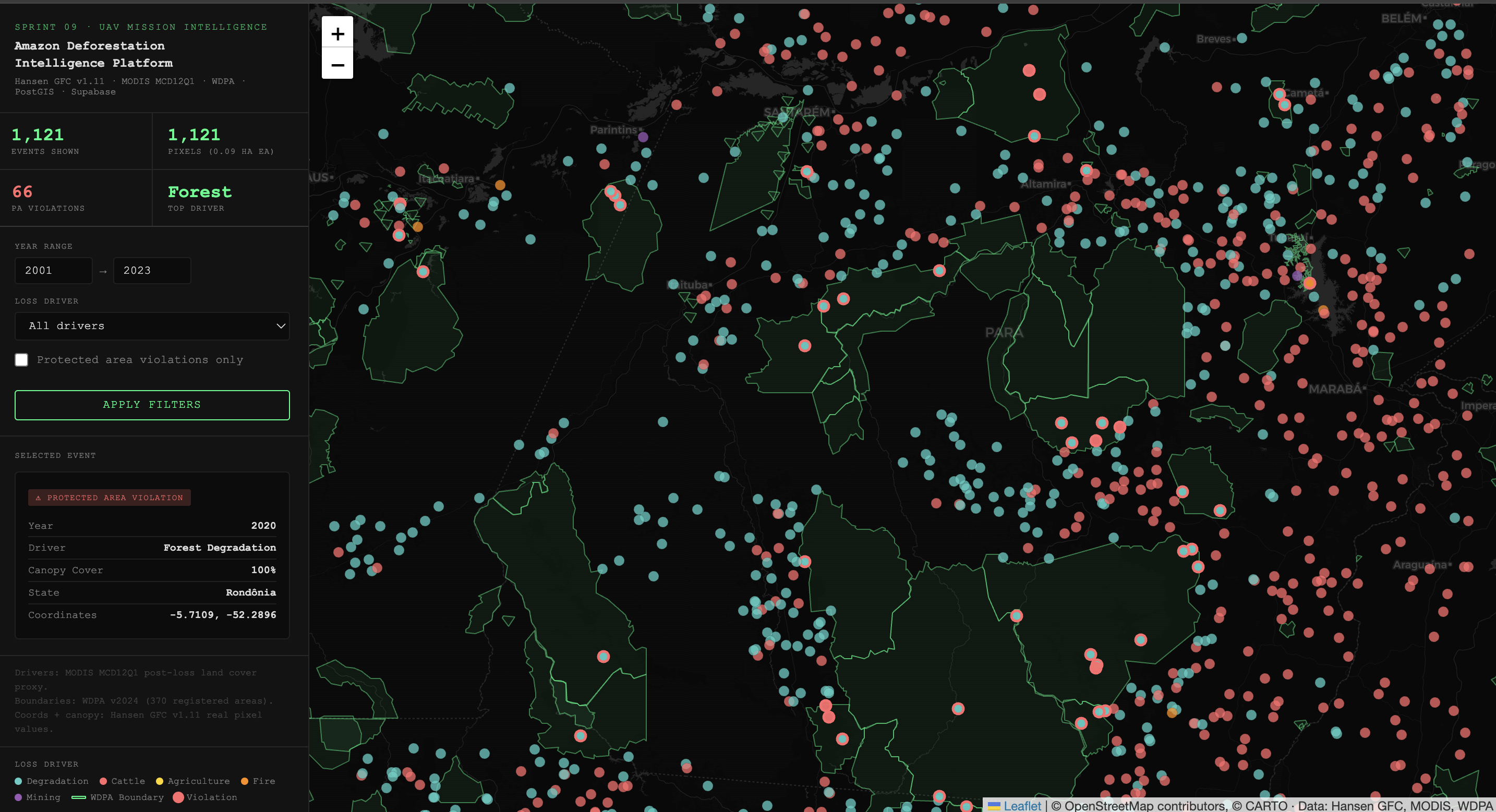Click the WDPA Boundary legend line

[78, 797]
